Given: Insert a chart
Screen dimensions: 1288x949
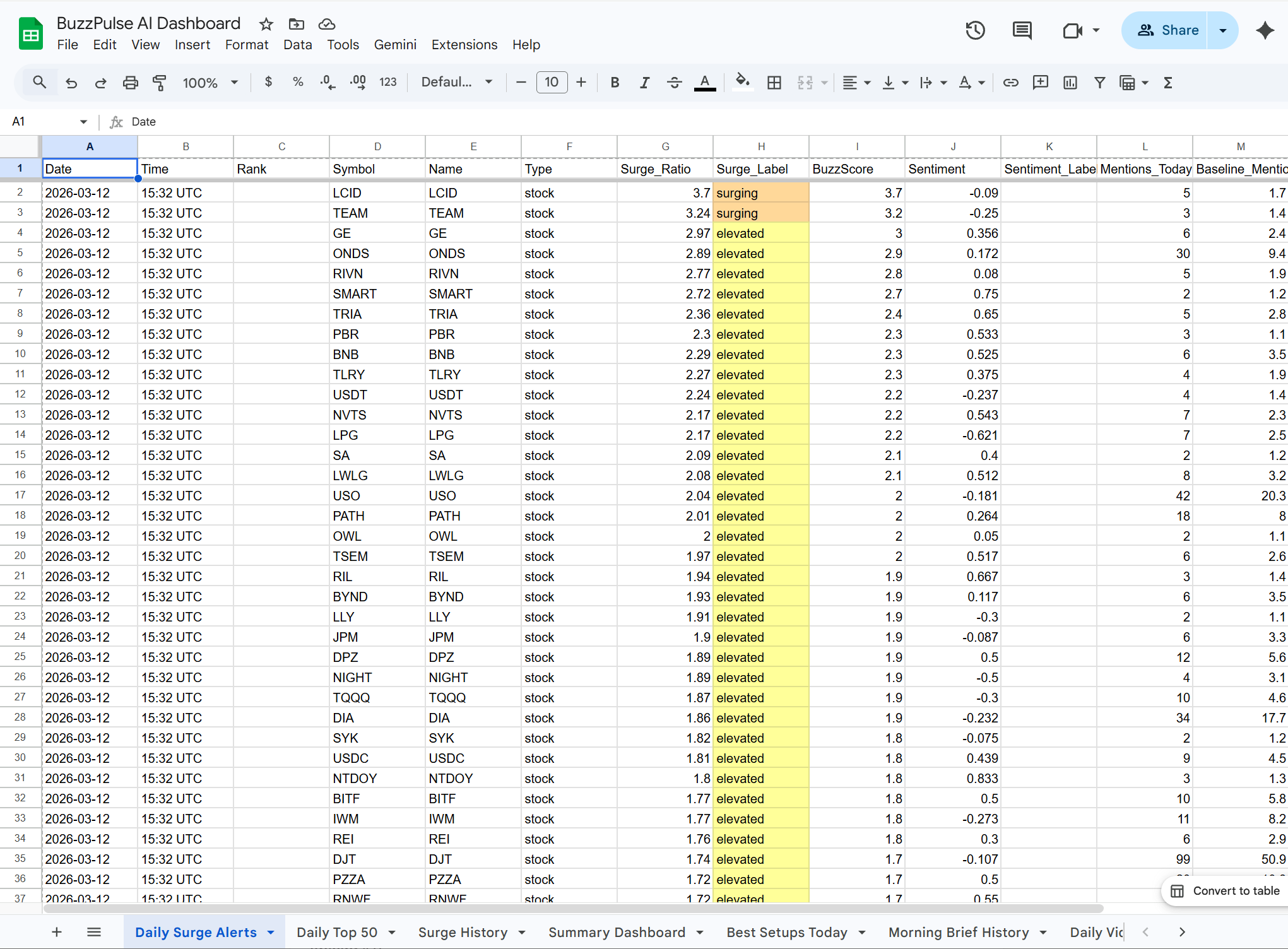Looking at the screenshot, I should click(1070, 82).
